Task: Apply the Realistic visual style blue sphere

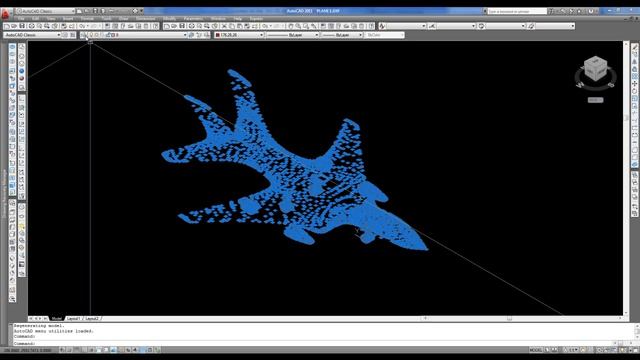Action: click(x=22, y=71)
